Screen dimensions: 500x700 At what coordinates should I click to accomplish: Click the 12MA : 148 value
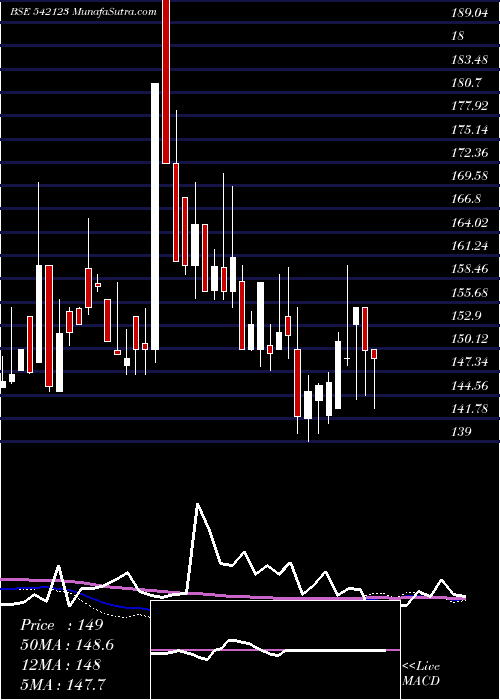tap(60, 665)
